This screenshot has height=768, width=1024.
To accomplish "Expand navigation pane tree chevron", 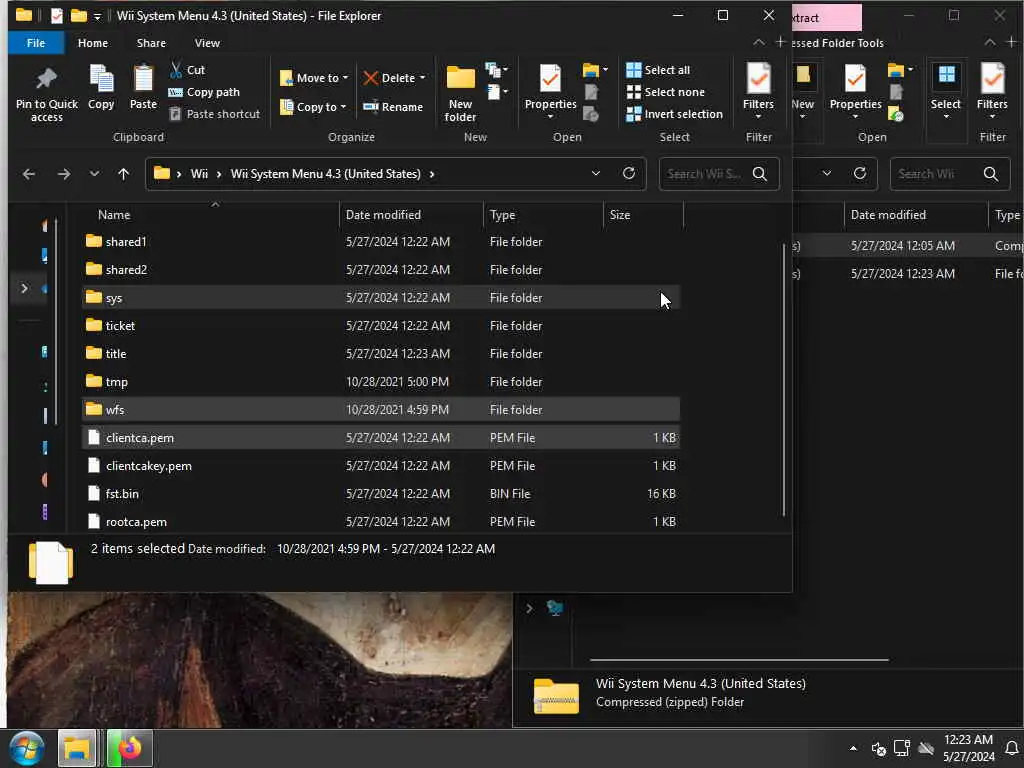I will tap(24, 288).
